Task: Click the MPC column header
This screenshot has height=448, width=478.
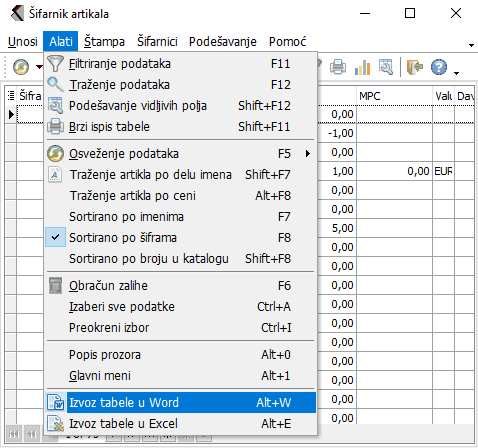Action: coord(394,96)
